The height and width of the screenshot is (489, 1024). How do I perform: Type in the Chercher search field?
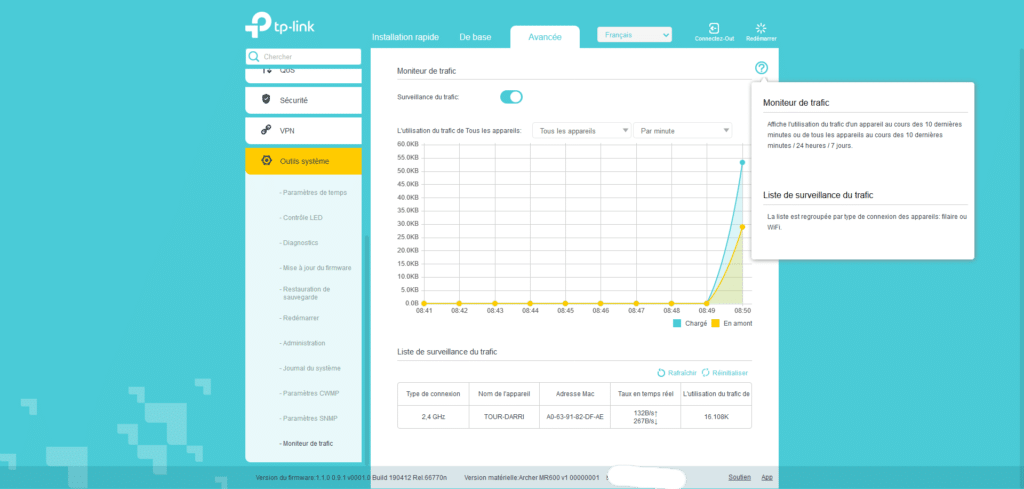[308, 57]
